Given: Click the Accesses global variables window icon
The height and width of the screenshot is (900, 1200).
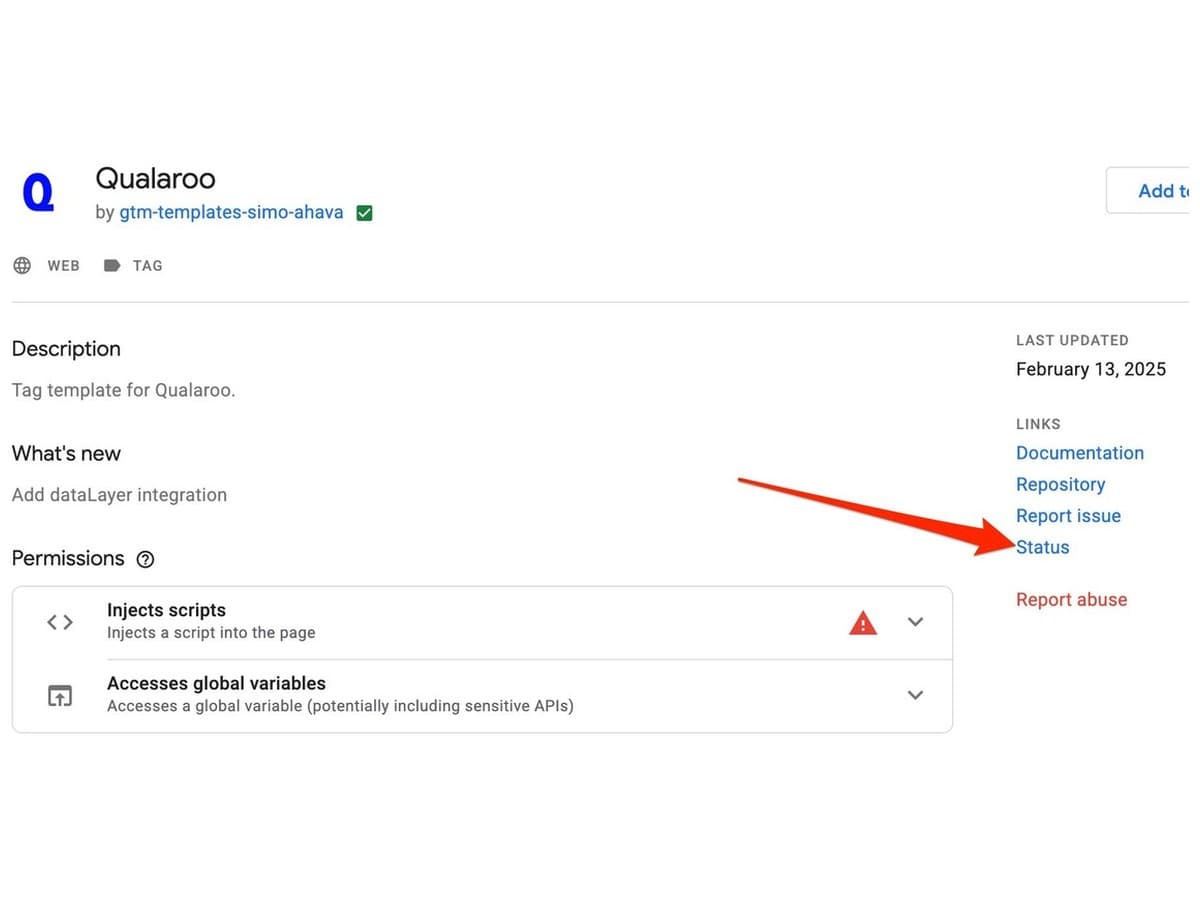Looking at the screenshot, I should pyautogui.click(x=60, y=695).
